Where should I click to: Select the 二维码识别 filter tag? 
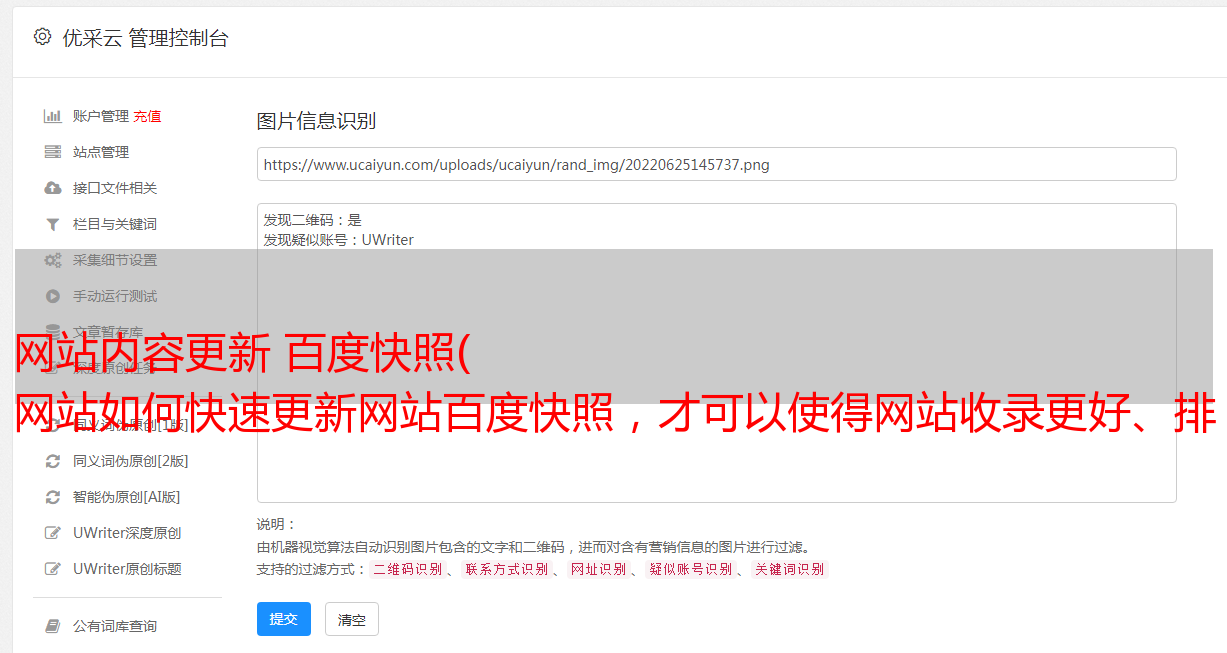408,569
